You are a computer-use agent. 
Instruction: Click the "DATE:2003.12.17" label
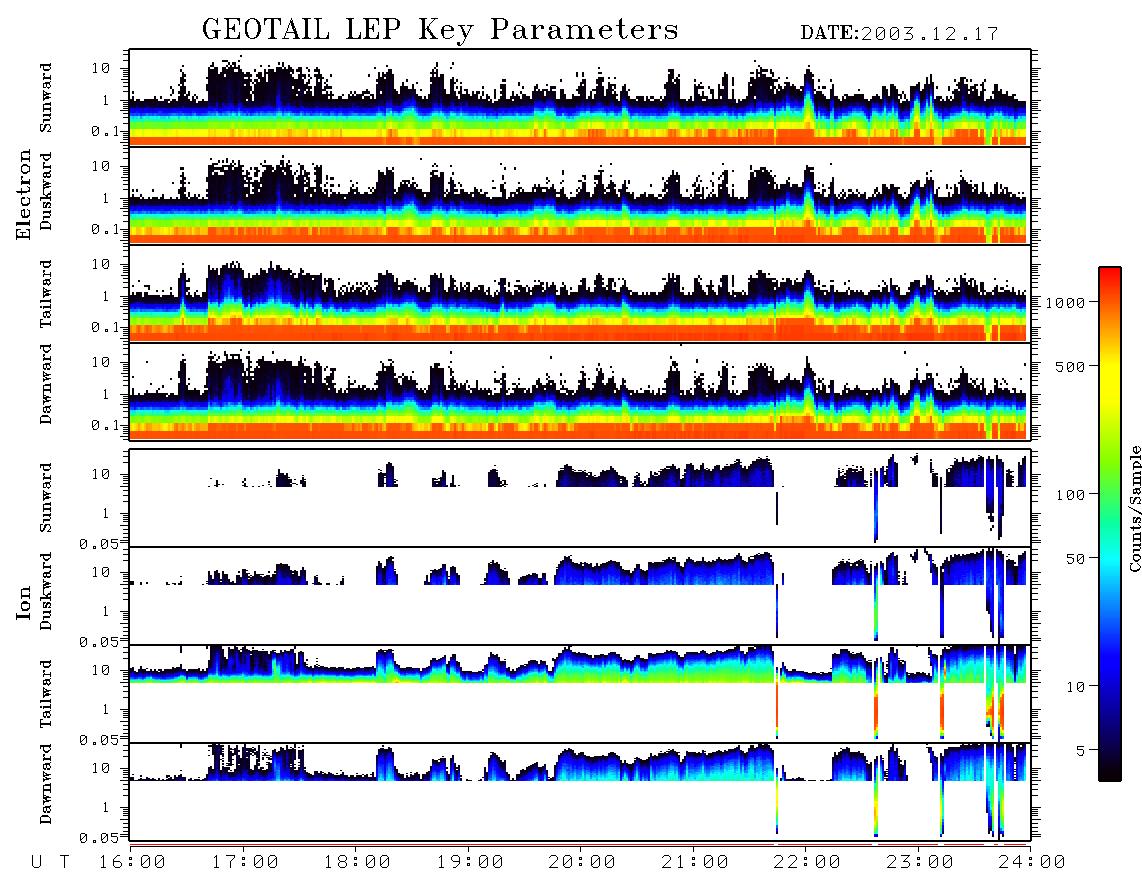pos(899,34)
